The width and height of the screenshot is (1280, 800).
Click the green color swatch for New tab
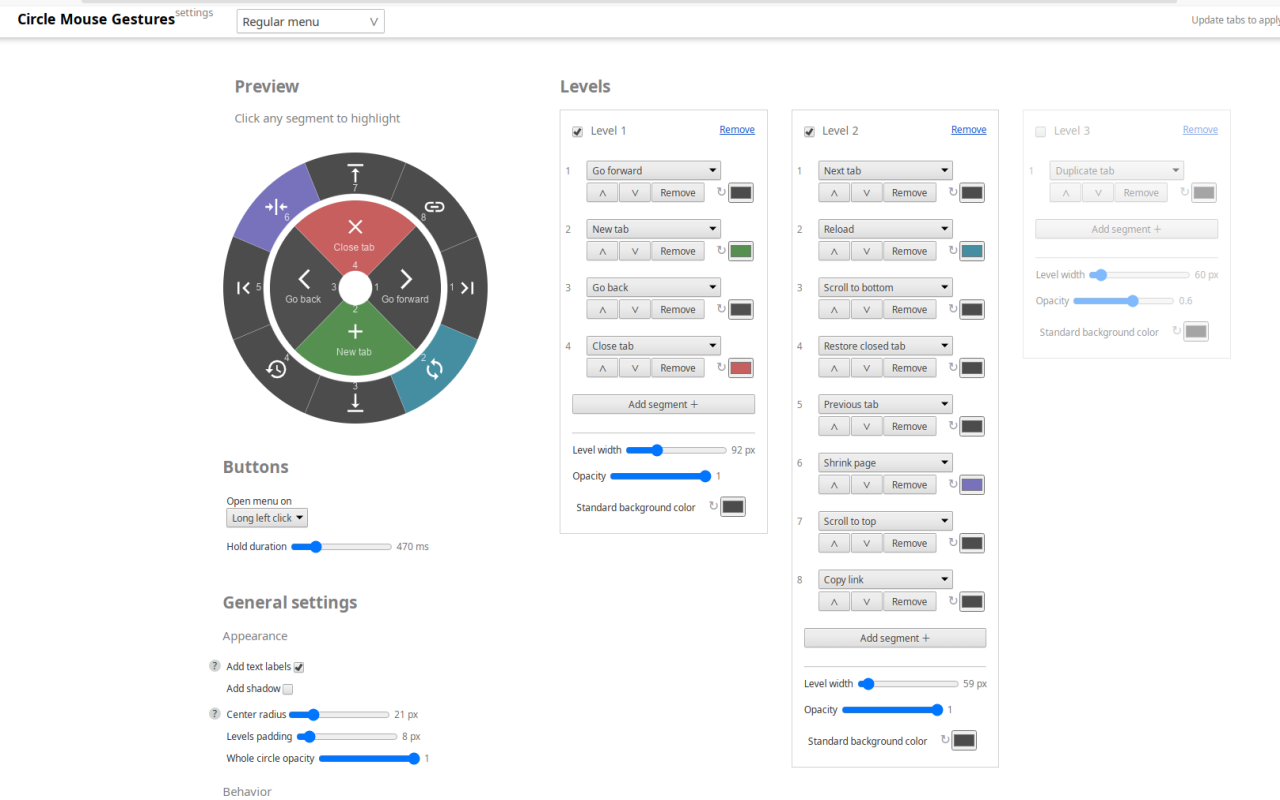740,251
